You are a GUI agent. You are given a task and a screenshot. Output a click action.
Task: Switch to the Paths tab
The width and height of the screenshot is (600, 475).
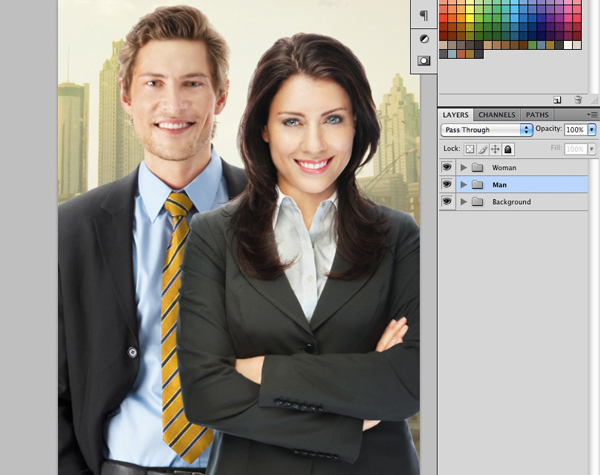537,115
